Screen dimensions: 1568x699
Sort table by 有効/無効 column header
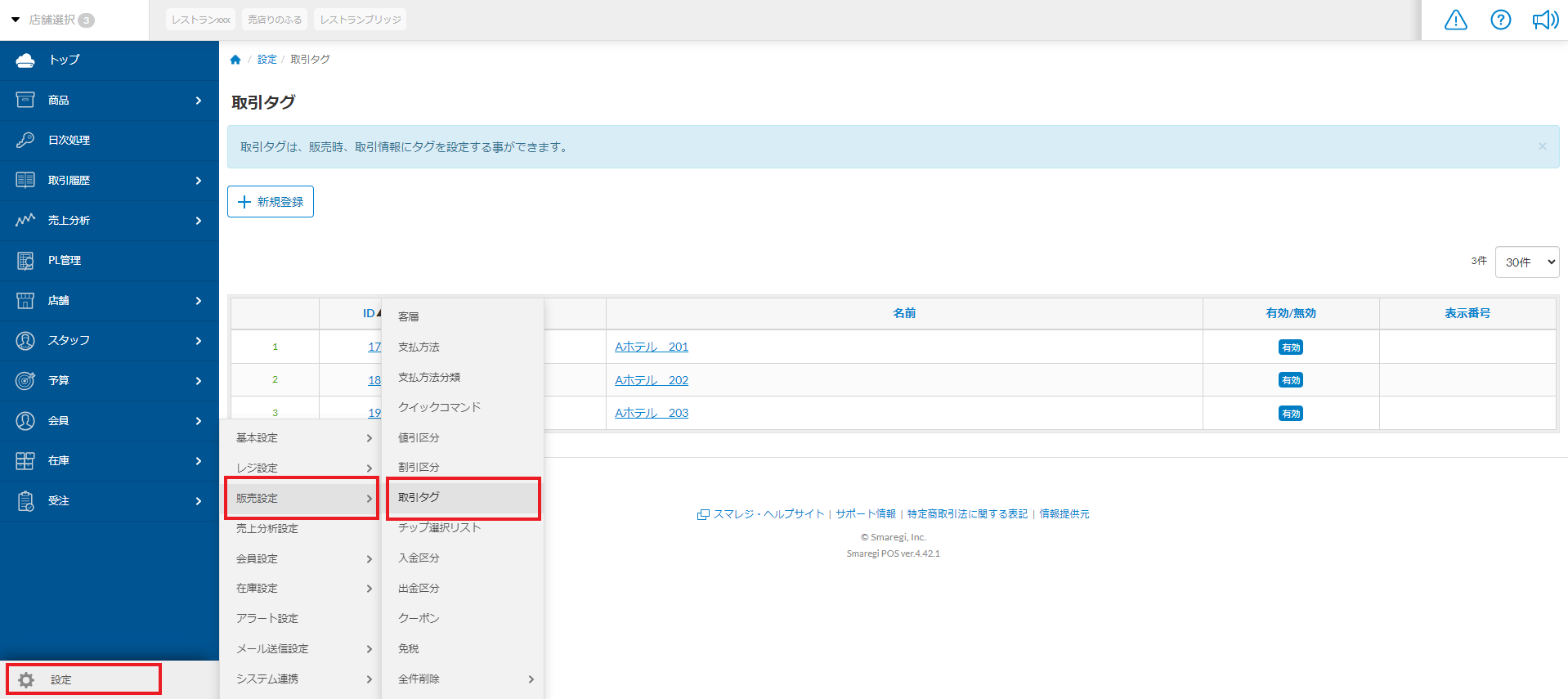[x=1290, y=313]
